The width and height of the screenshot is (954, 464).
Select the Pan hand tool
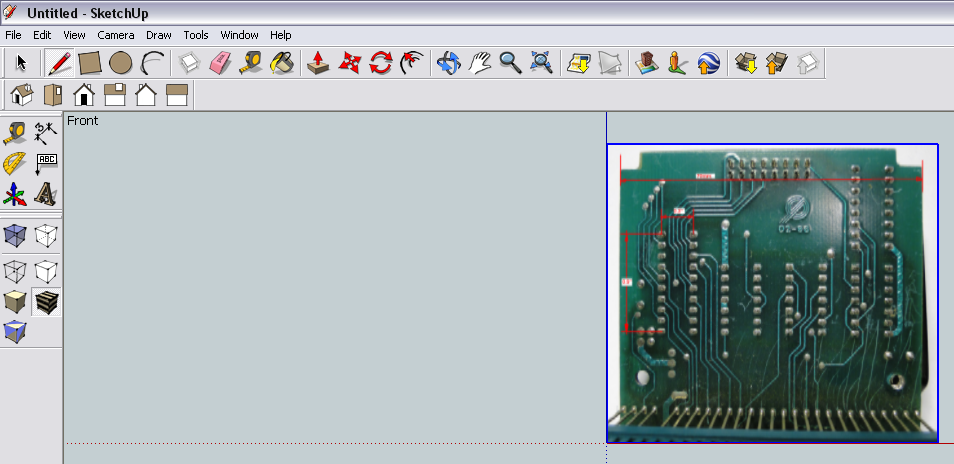pyautogui.click(x=480, y=63)
